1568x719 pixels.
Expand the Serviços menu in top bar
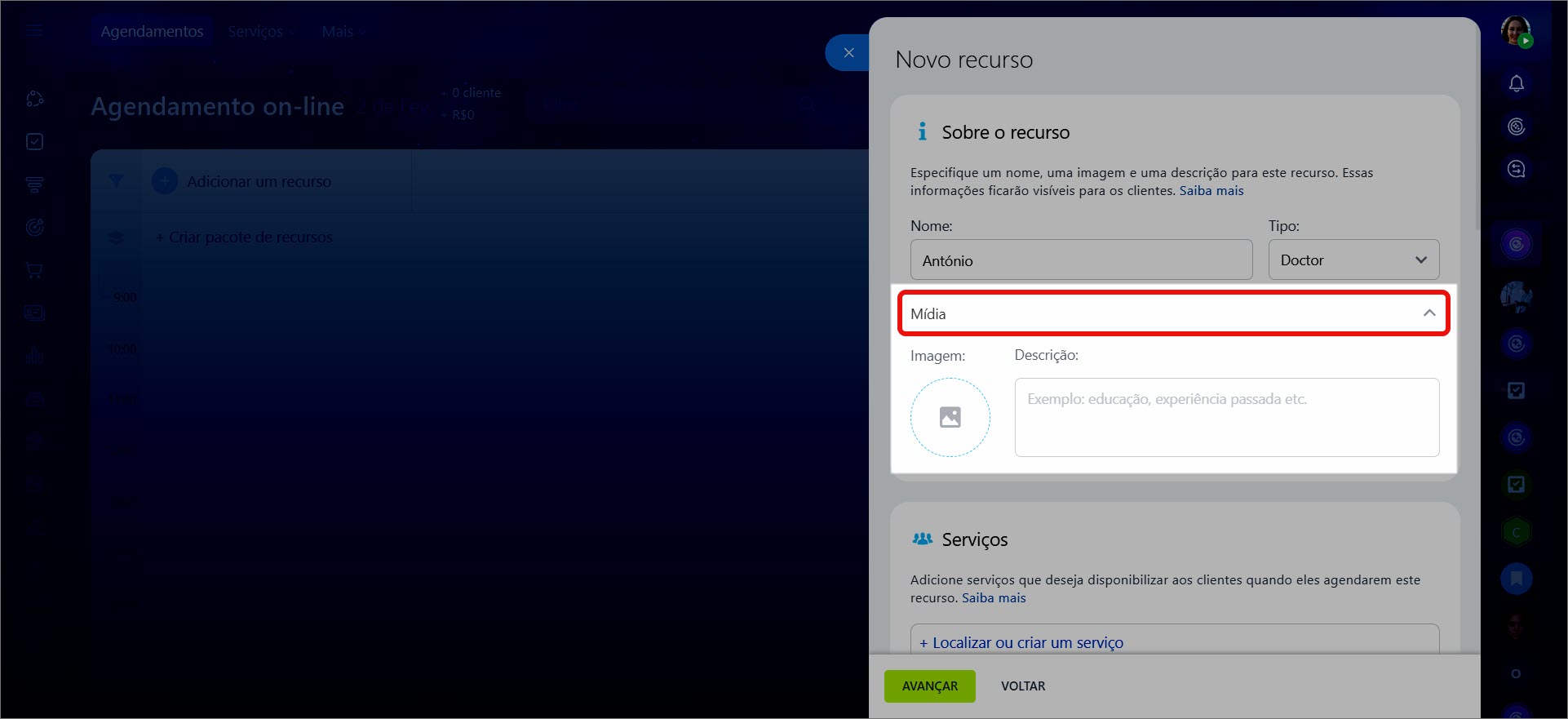click(x=261, y=32)
